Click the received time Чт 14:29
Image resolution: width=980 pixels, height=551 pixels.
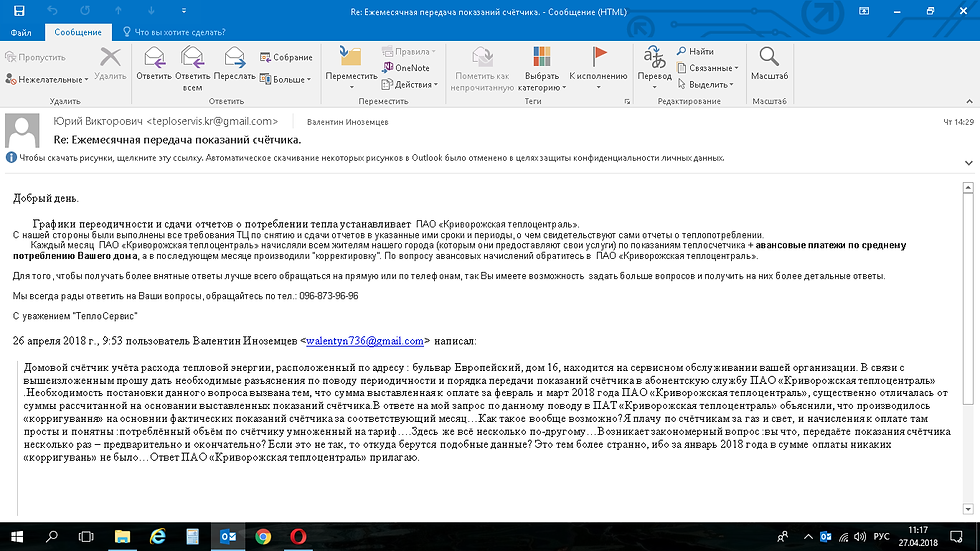[x=958, y=122]
